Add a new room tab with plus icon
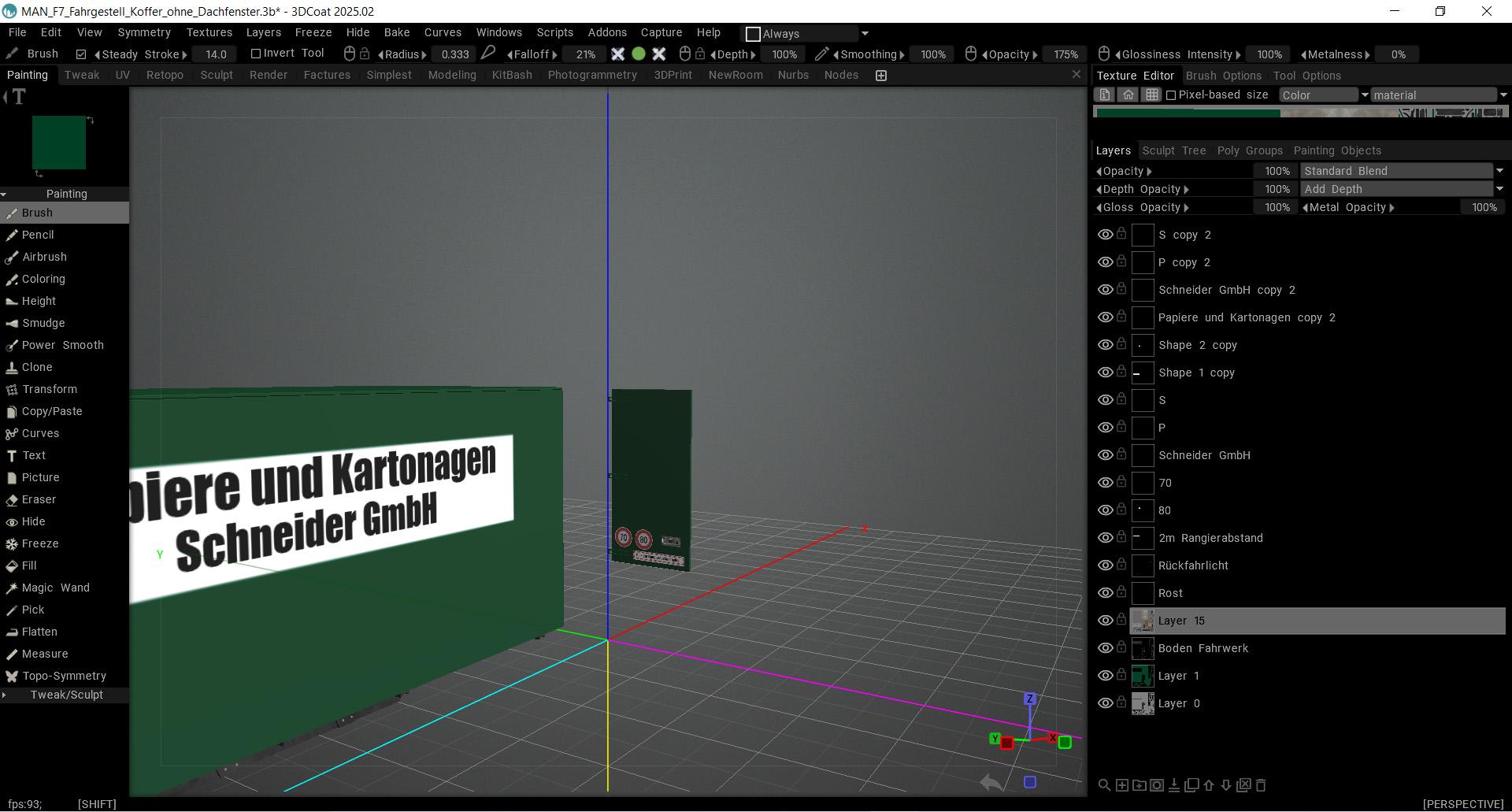 pos(881,76)
